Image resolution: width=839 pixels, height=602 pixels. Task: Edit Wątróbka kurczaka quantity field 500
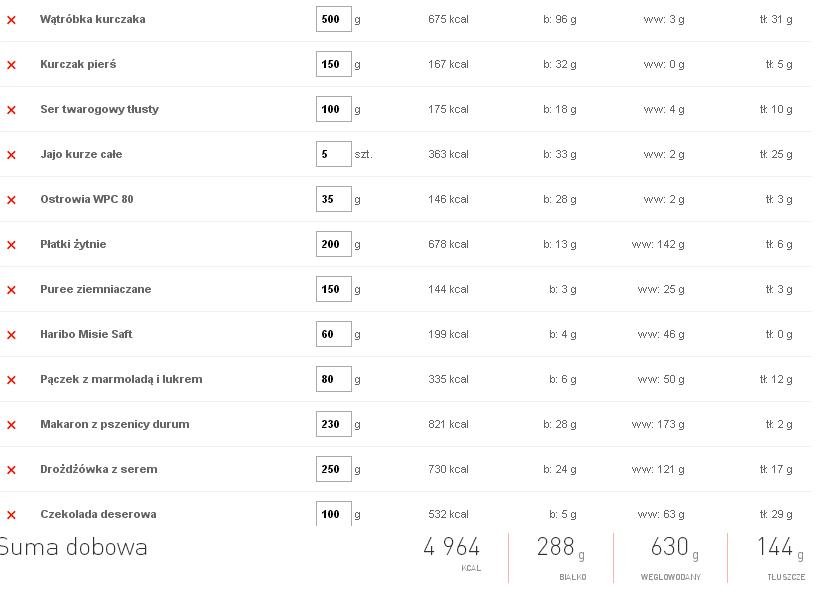pyautogui.click(x=334, y=19)
